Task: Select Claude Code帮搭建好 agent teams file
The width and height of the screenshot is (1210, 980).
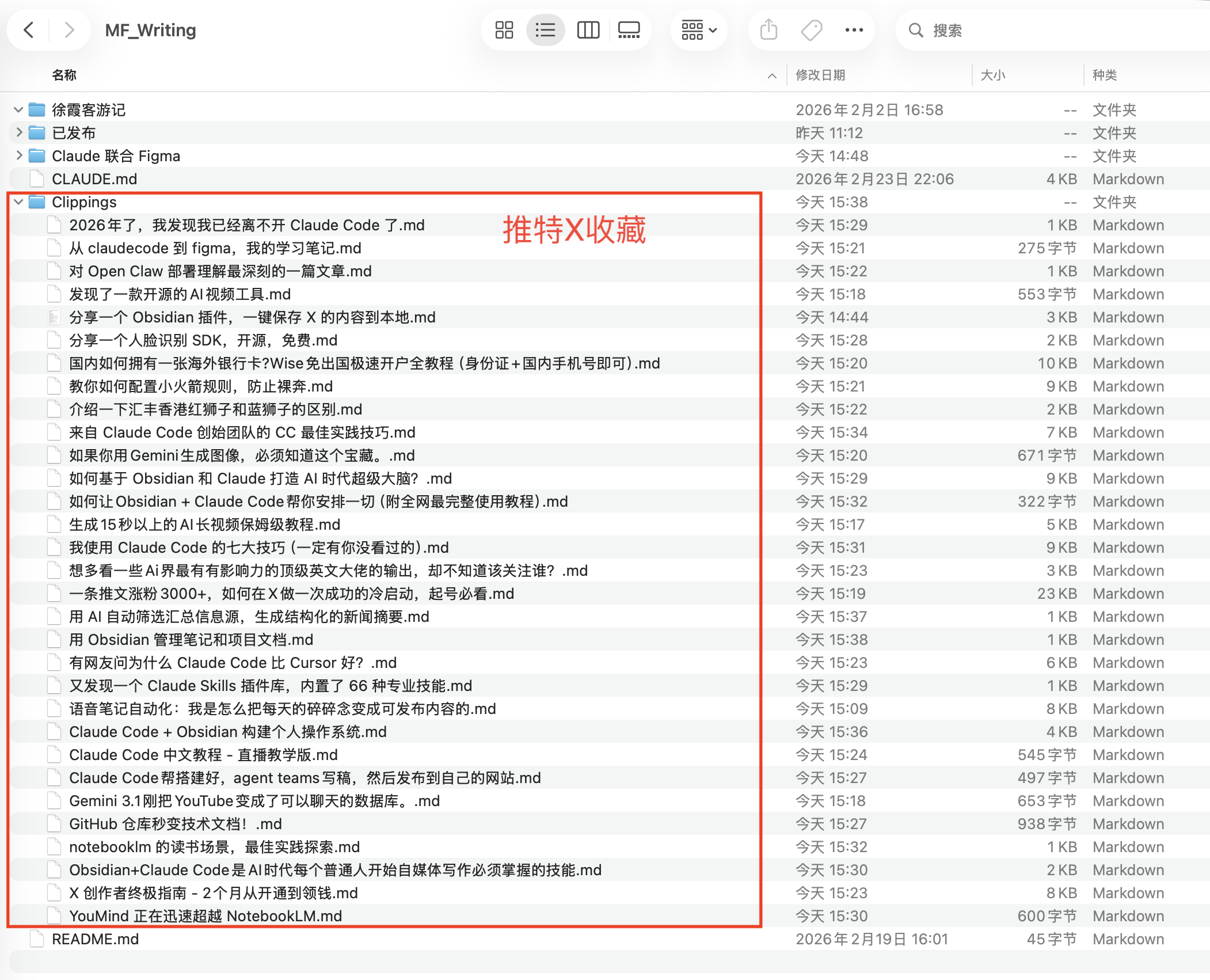Action: [305, 777]
